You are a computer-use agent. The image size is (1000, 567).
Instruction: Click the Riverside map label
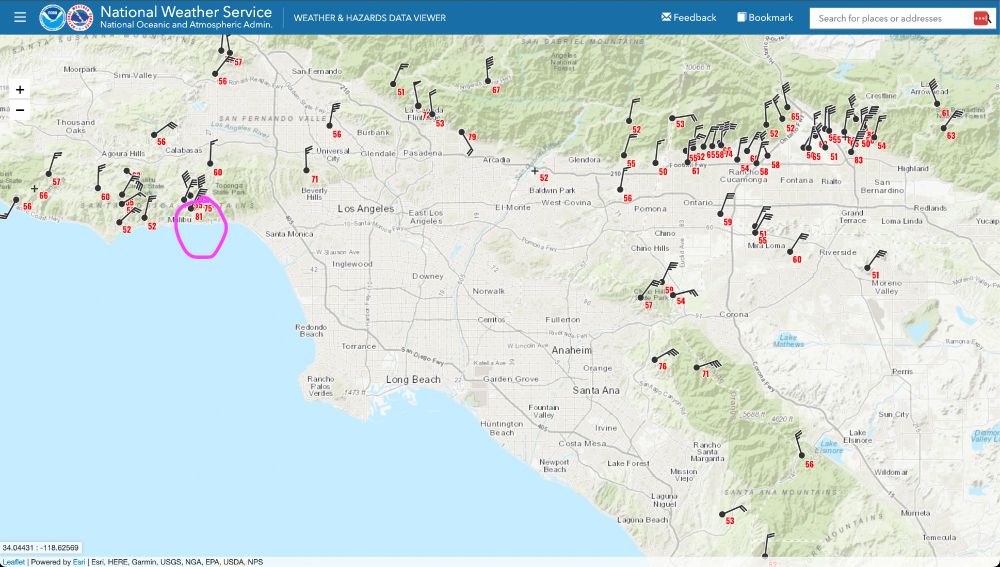(x=837, y=253)
